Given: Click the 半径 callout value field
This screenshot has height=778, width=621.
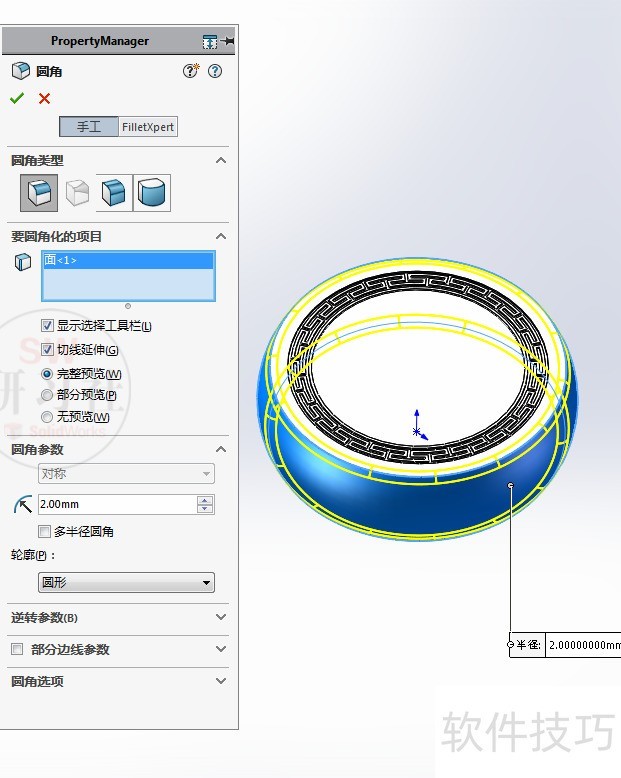Looking at the screenshot, I should 583,645.
